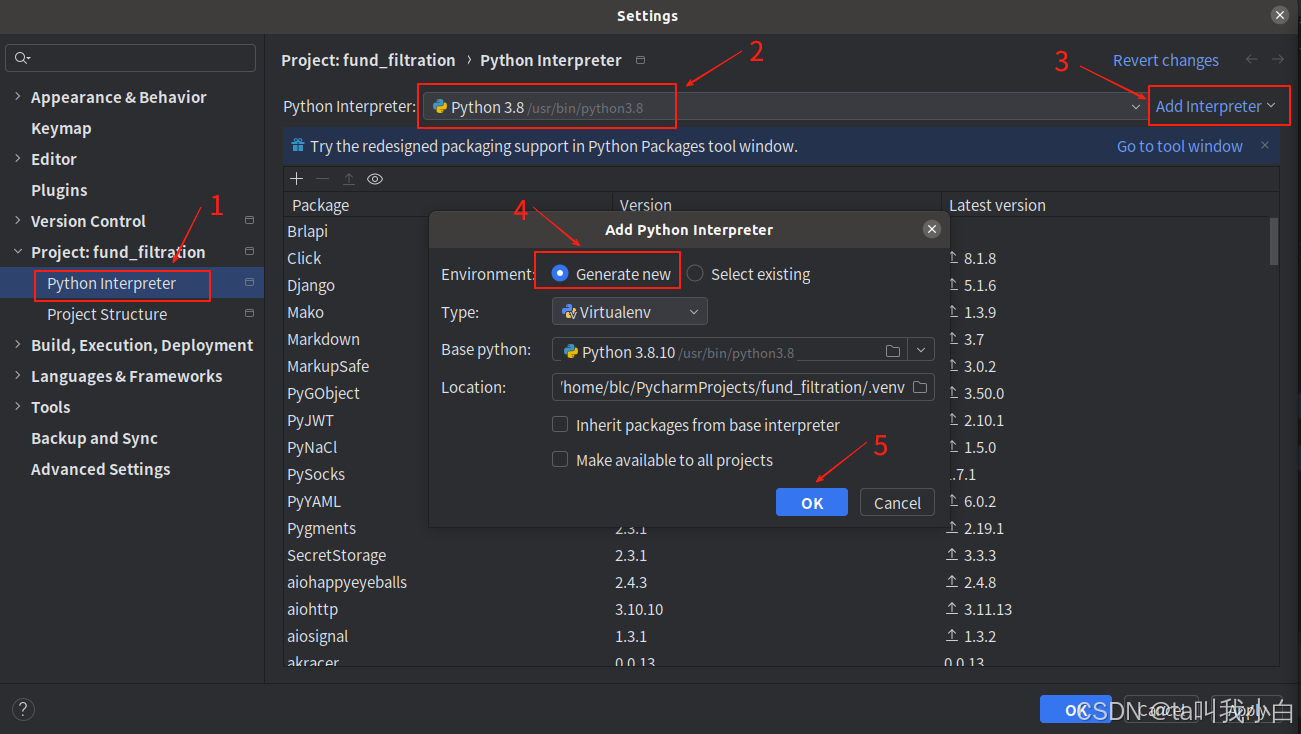Open the Plugins settings page
1301x734 pixels.
pyautogui.click(x=59, y=190)
